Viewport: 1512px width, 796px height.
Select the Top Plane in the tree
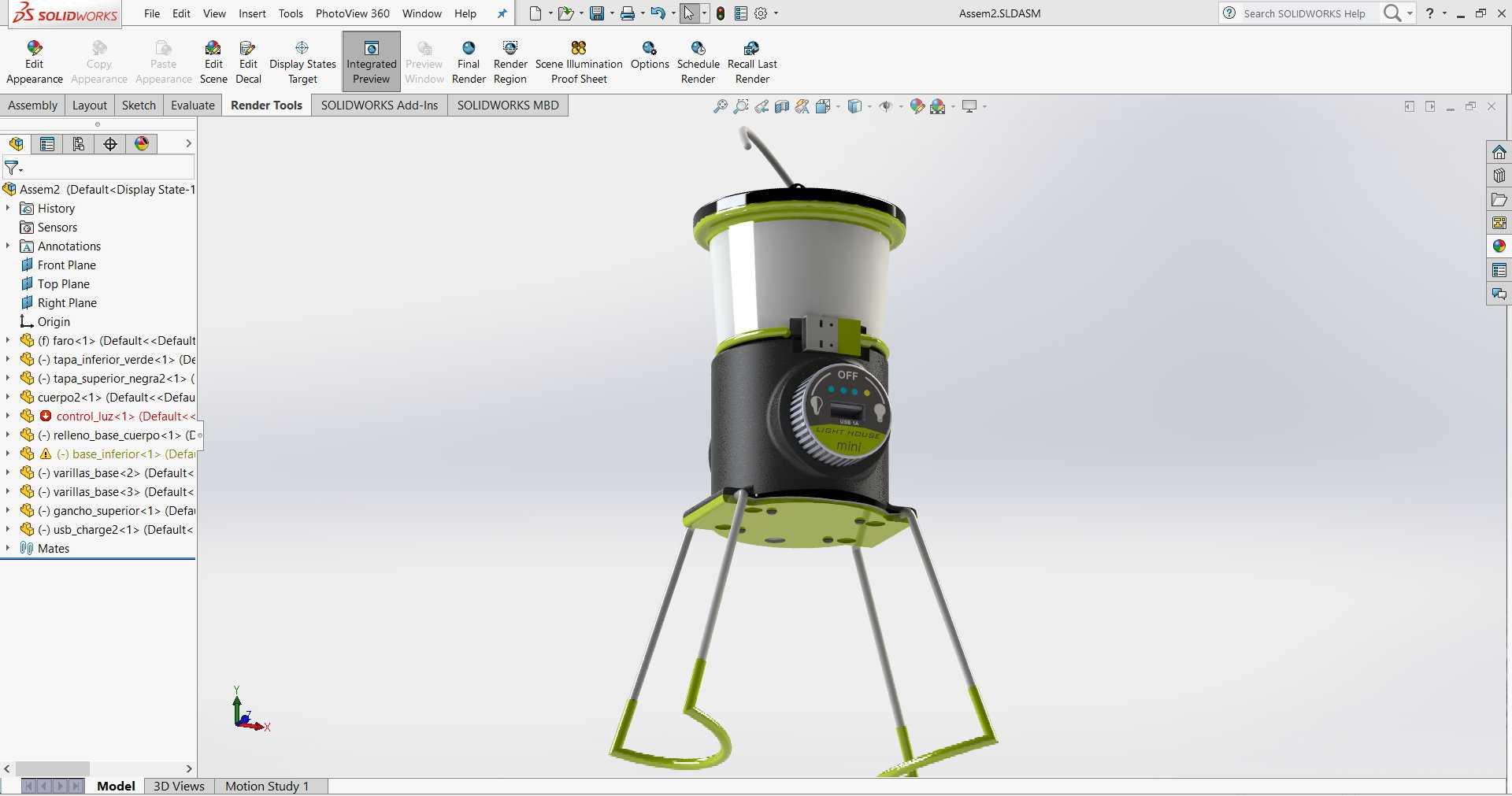pyautogui.click(x=63, y=283)
